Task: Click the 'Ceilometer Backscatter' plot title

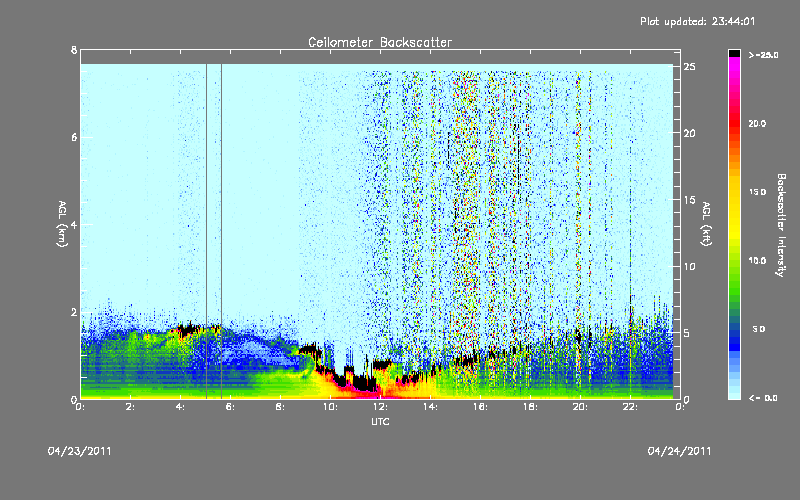Action: coord(380,42)
